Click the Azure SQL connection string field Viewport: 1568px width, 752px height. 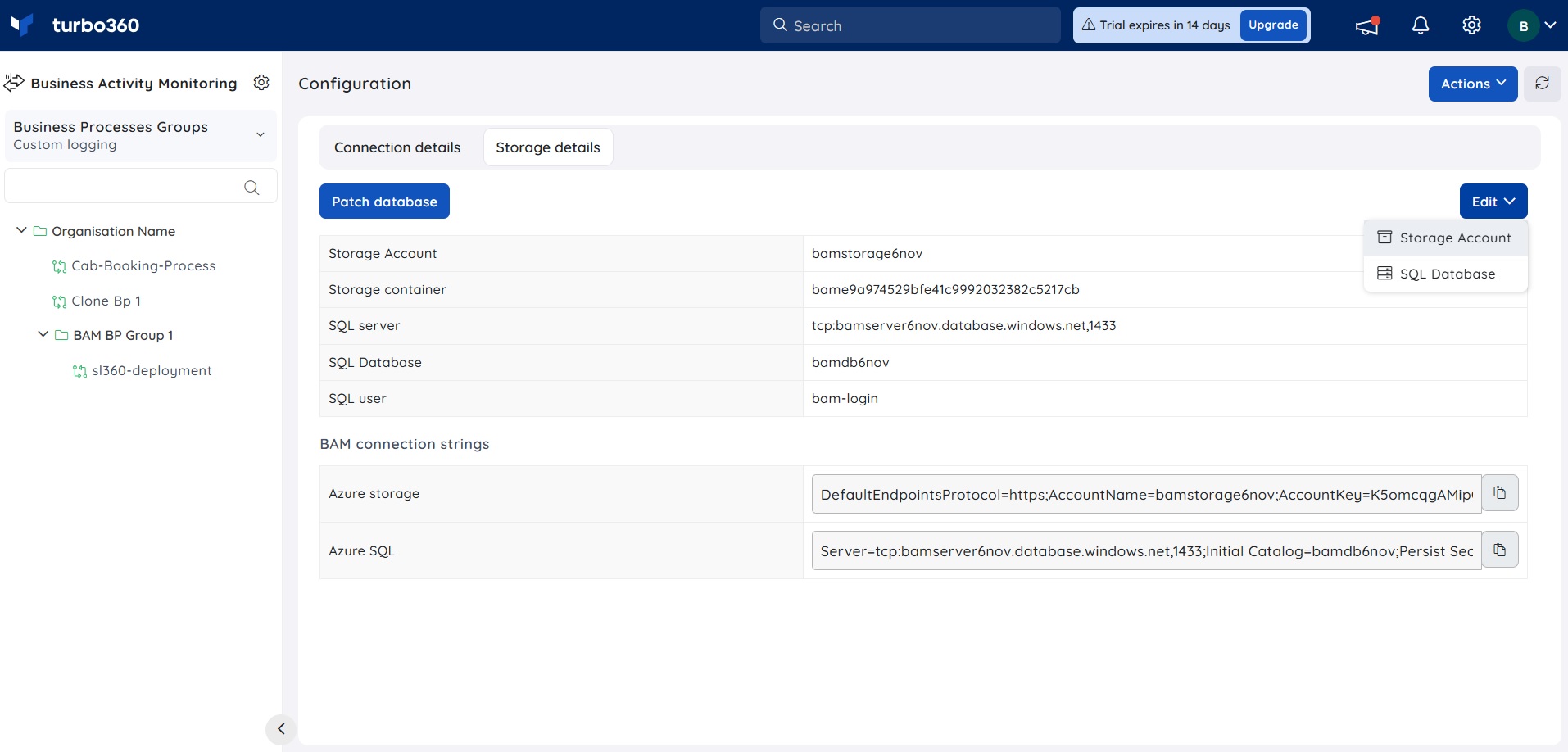pos(1146,550)
